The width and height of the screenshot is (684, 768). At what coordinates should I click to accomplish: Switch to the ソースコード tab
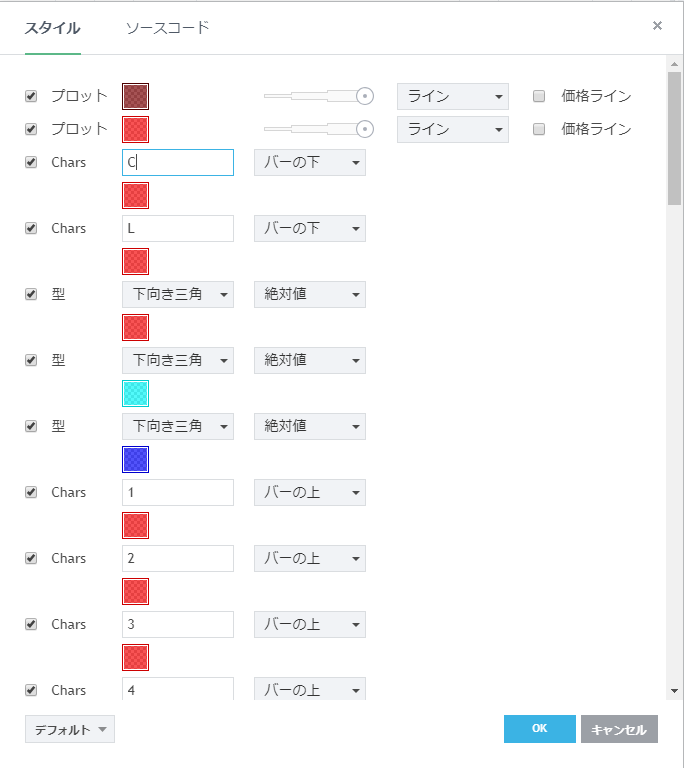(x=167, y=28)
